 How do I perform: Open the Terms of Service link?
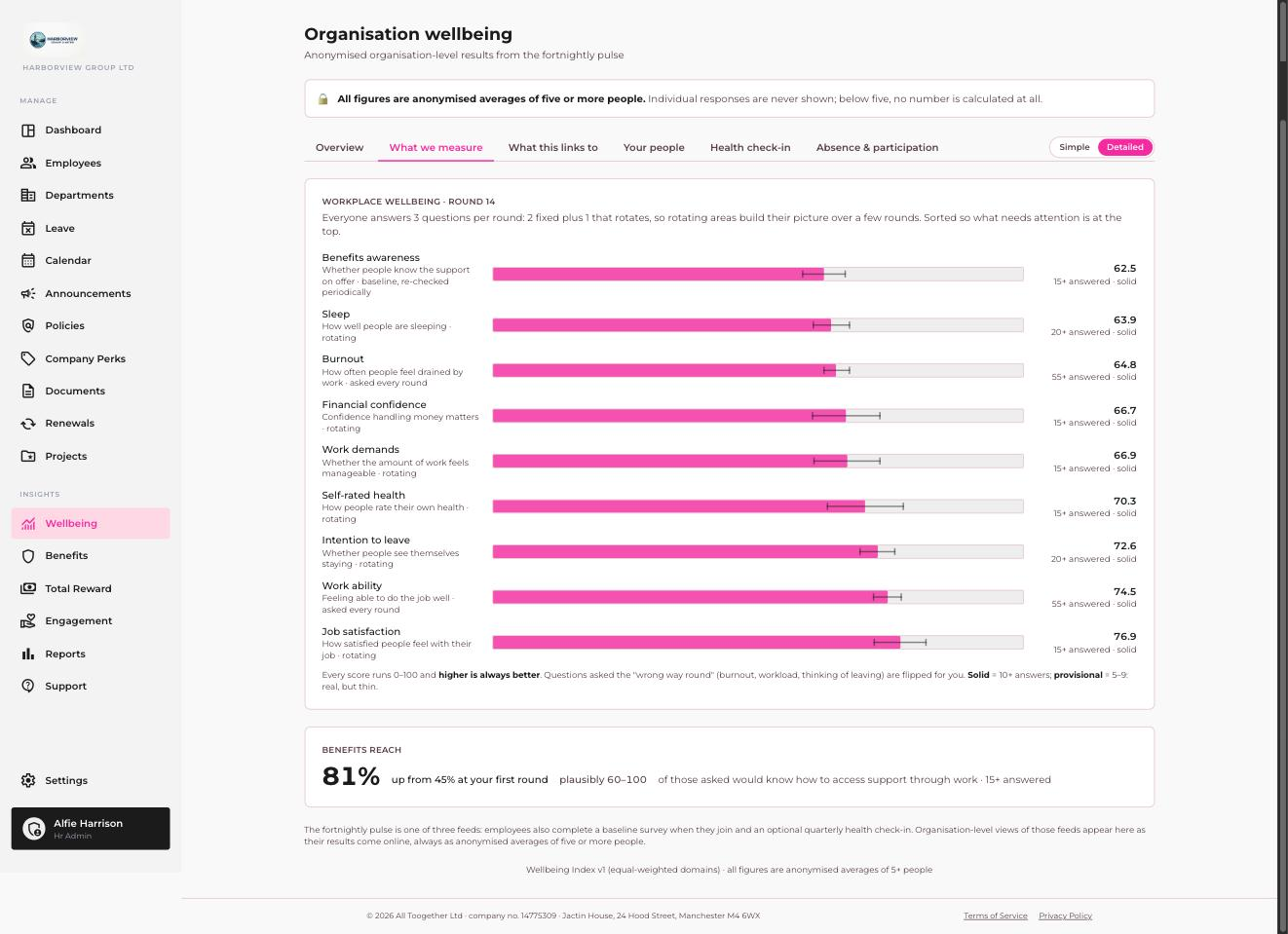click(995, 915)
